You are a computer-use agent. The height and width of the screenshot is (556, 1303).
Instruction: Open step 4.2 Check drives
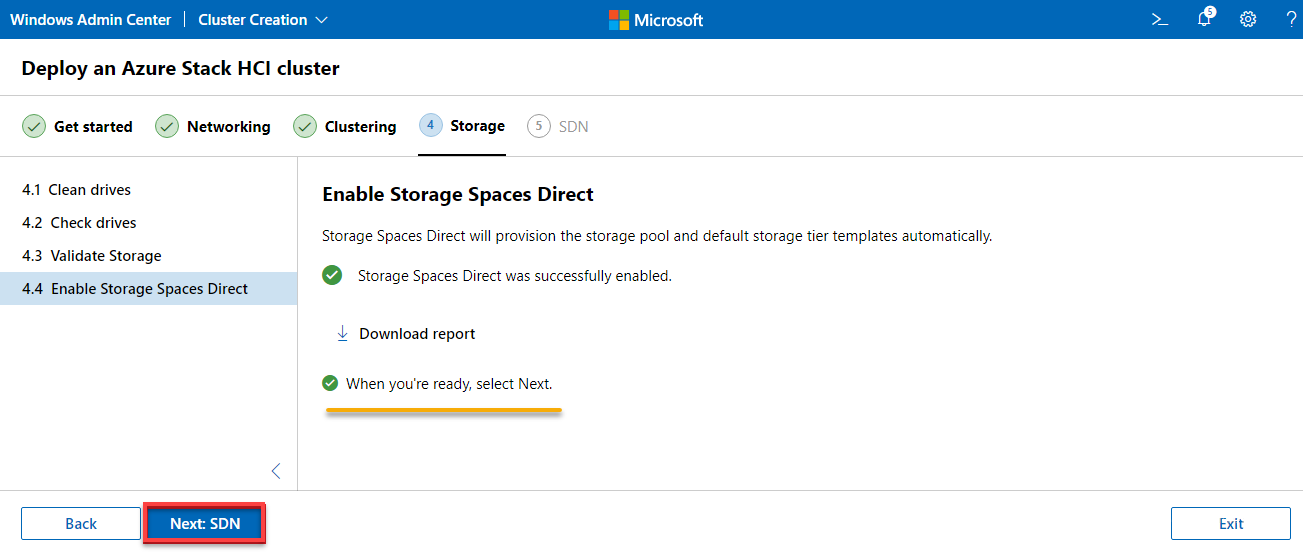[x=148, y=223]
